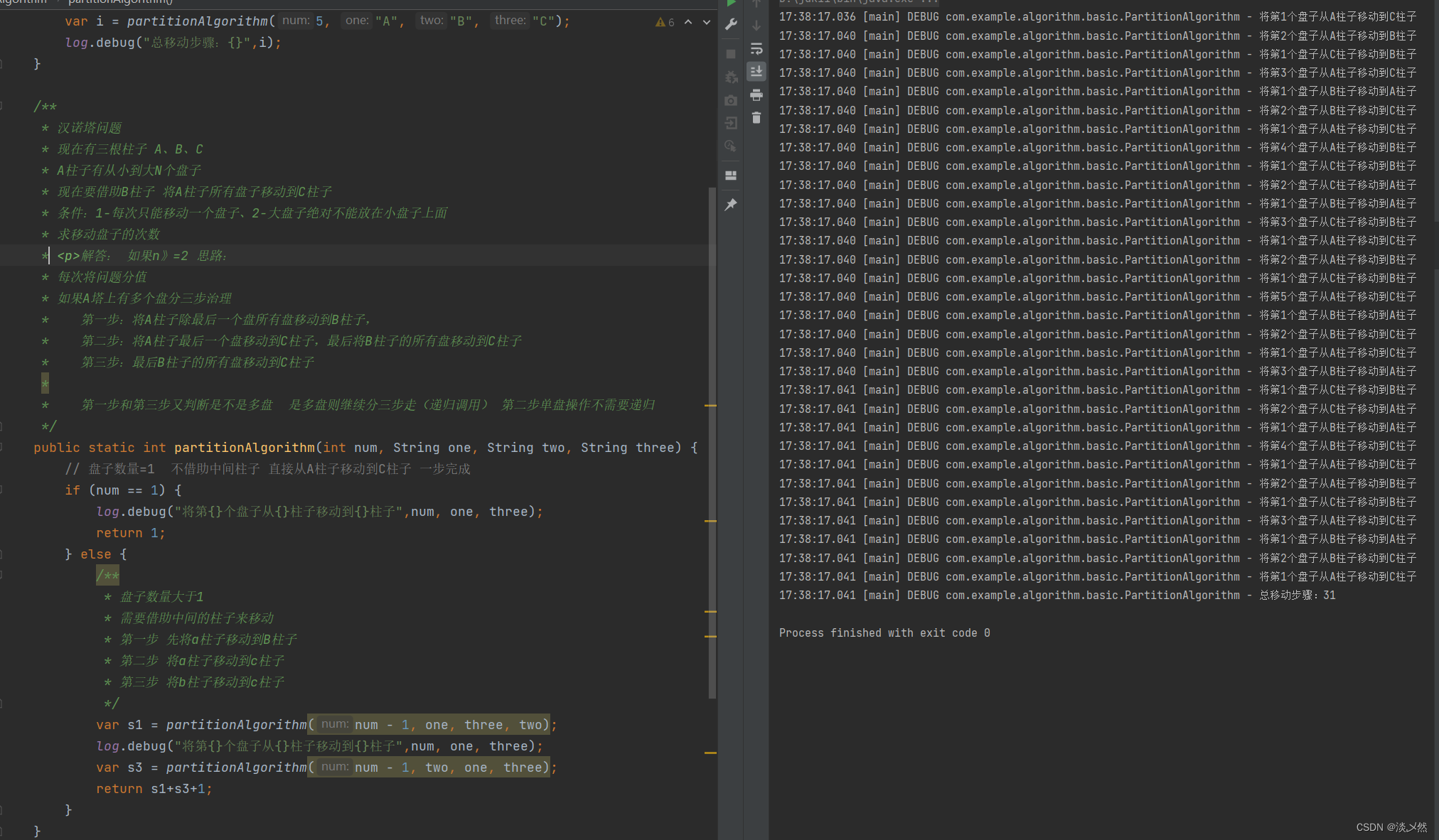
Task: Toggle the Pin Tab pushpin
Action: (731, 205)
